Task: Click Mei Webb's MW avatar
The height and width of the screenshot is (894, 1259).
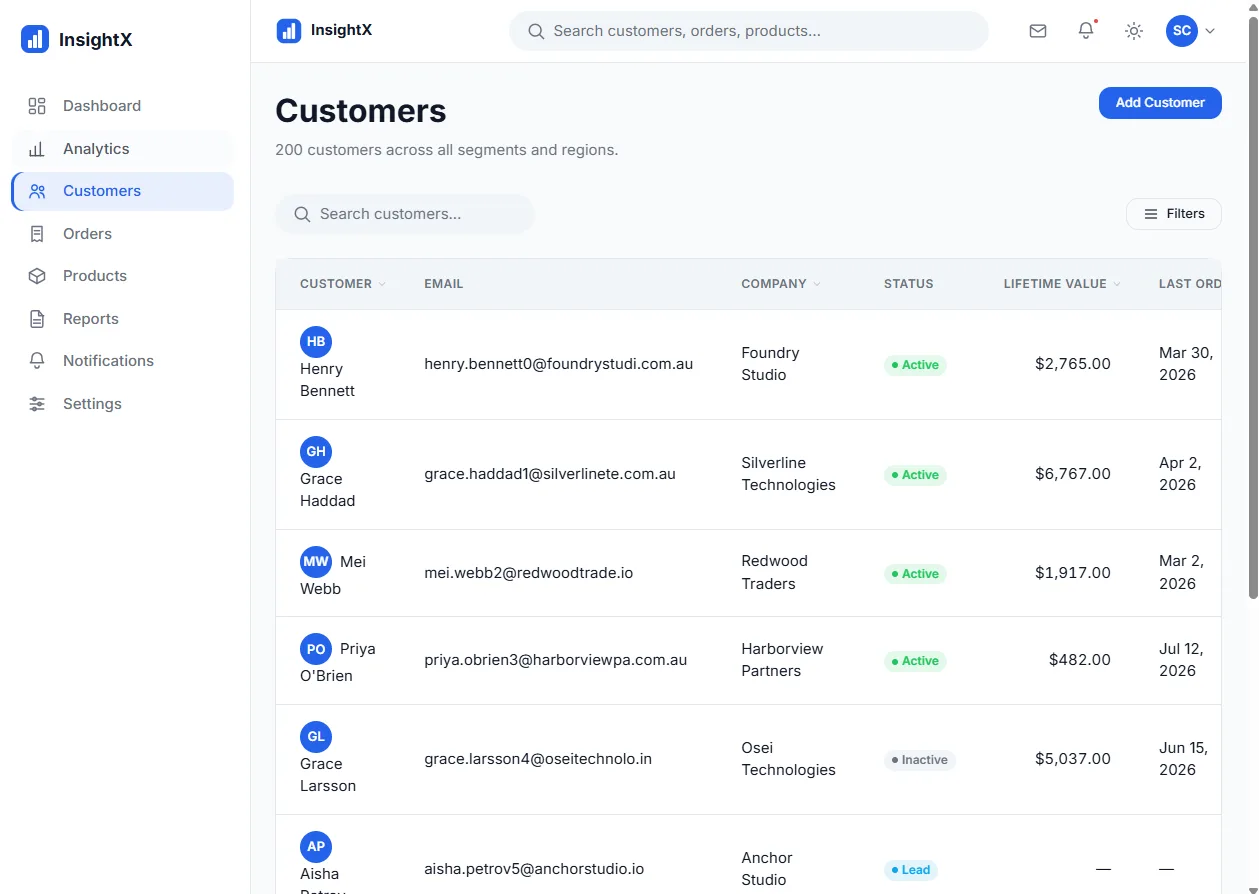Action: click(316, 562)
